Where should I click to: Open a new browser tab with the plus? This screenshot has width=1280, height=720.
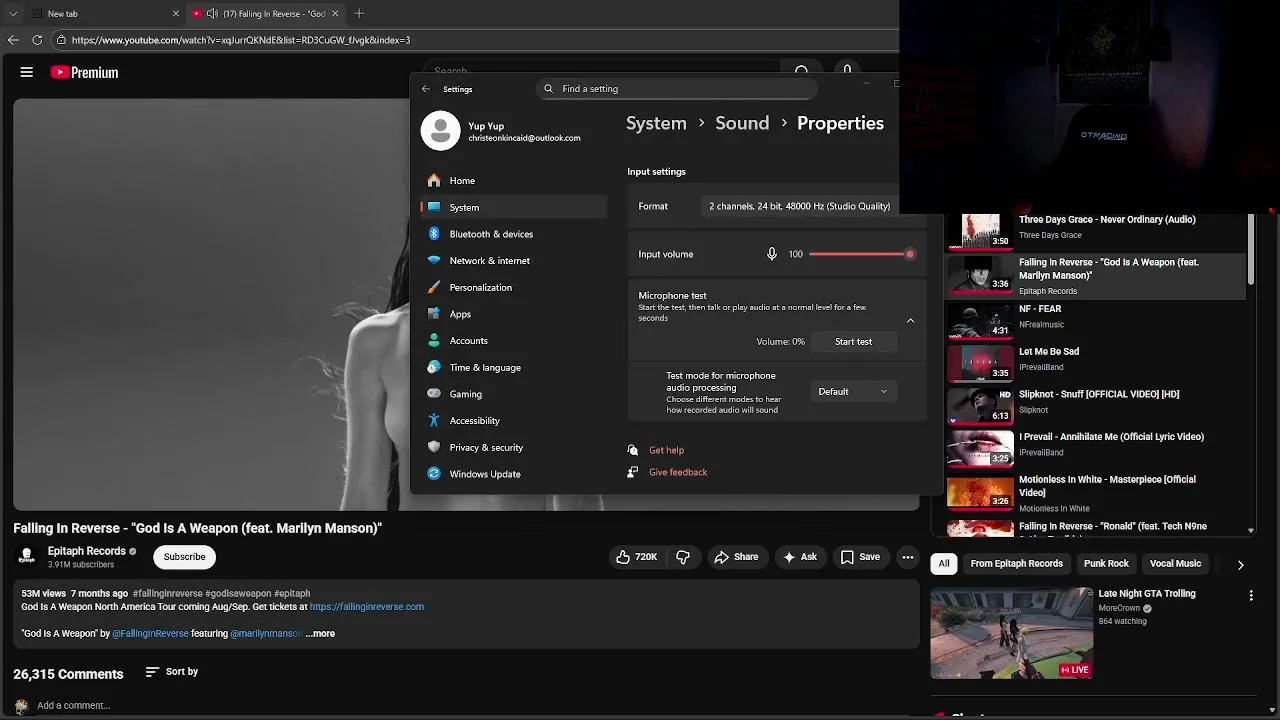tap(359, 13)
